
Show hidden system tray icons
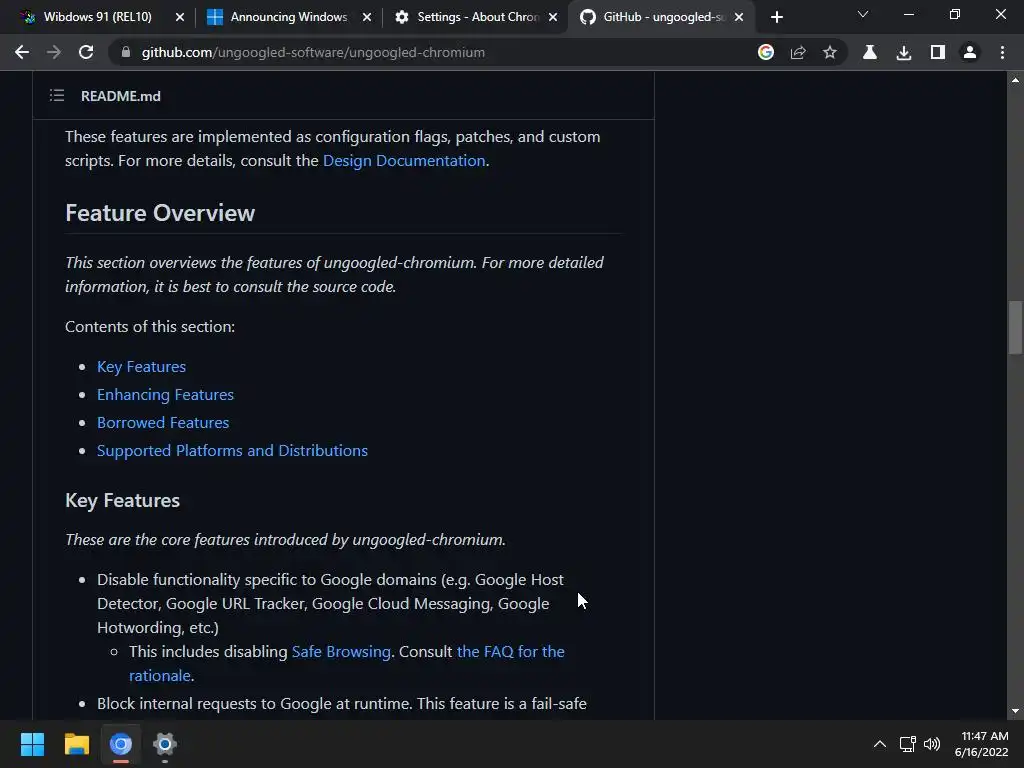[880, 744]
